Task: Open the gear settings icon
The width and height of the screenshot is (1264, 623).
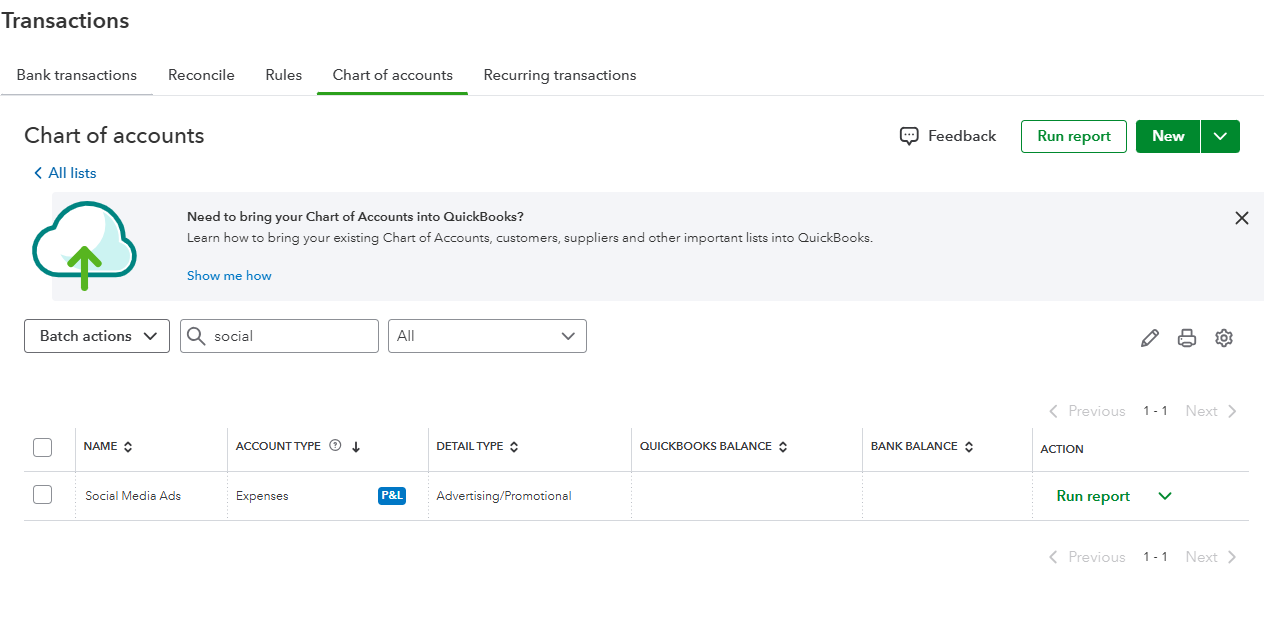Action: click(x=1224, y=338)
